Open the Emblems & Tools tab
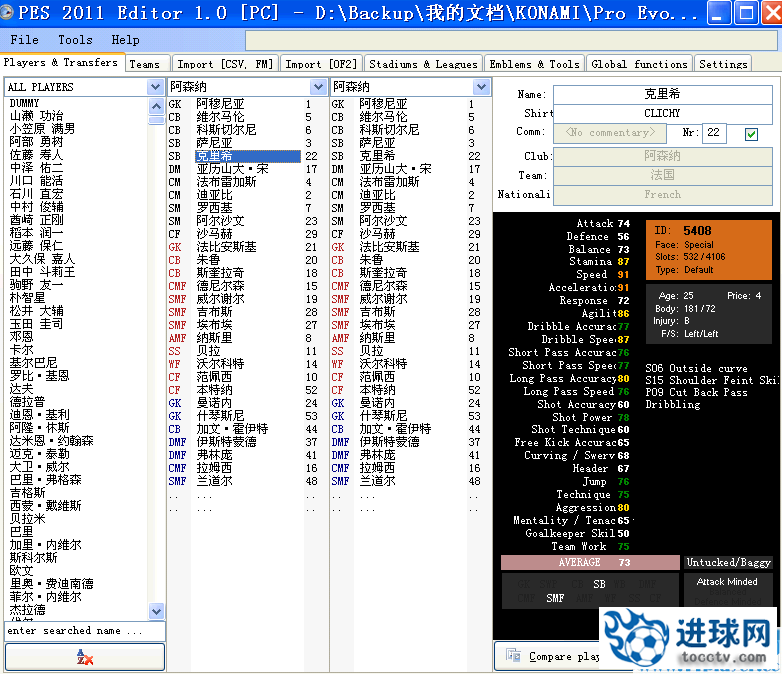Image resolution: width=782 pixels, height=674 pixels. 534,64
